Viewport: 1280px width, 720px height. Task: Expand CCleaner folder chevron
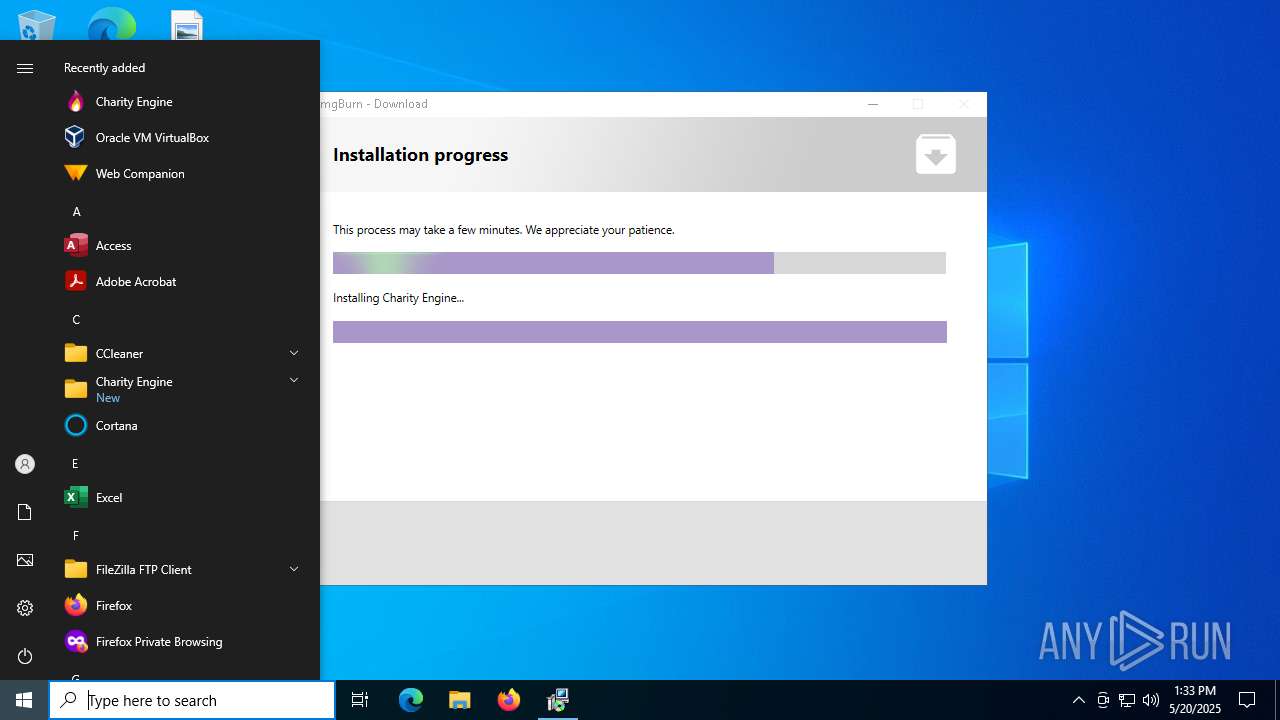pyautogui.click(x=294, y=353)
